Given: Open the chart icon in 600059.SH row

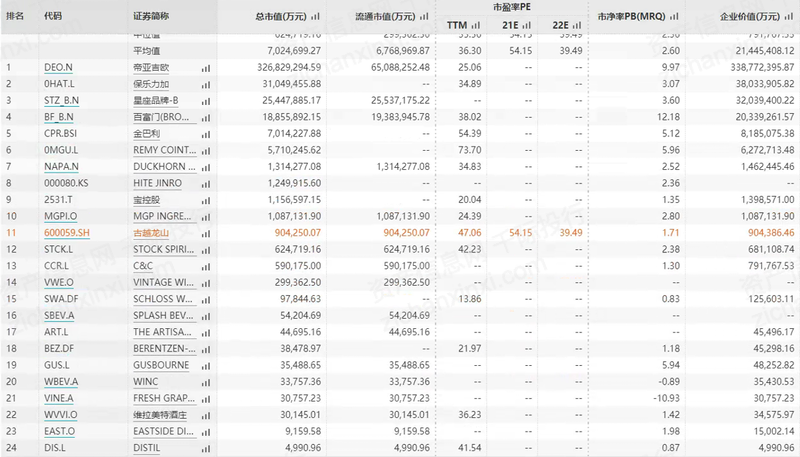Looking at the screenshot, I should tap(206, 234).
